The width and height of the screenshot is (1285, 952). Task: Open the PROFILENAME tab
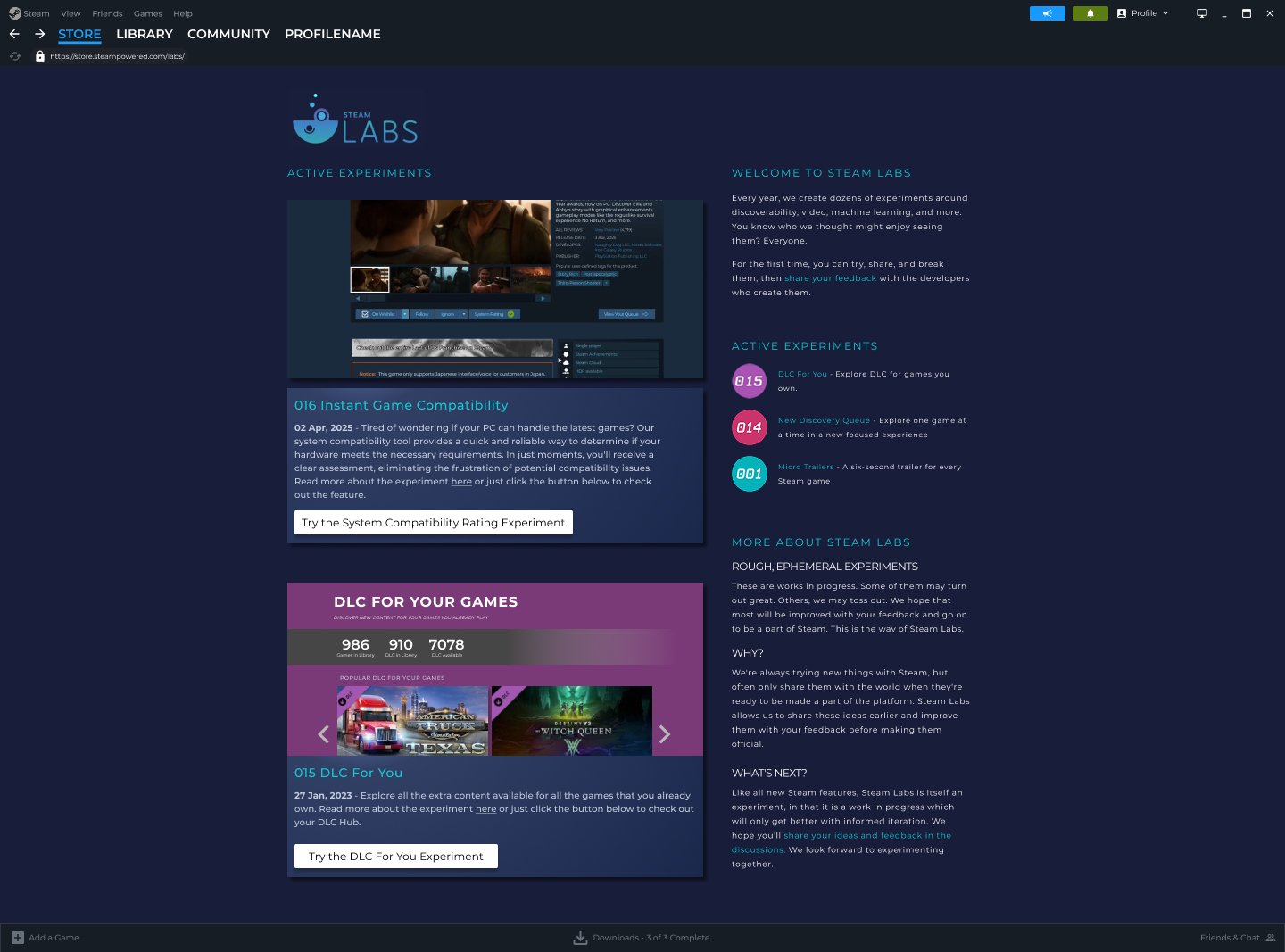tap(333, 34)
